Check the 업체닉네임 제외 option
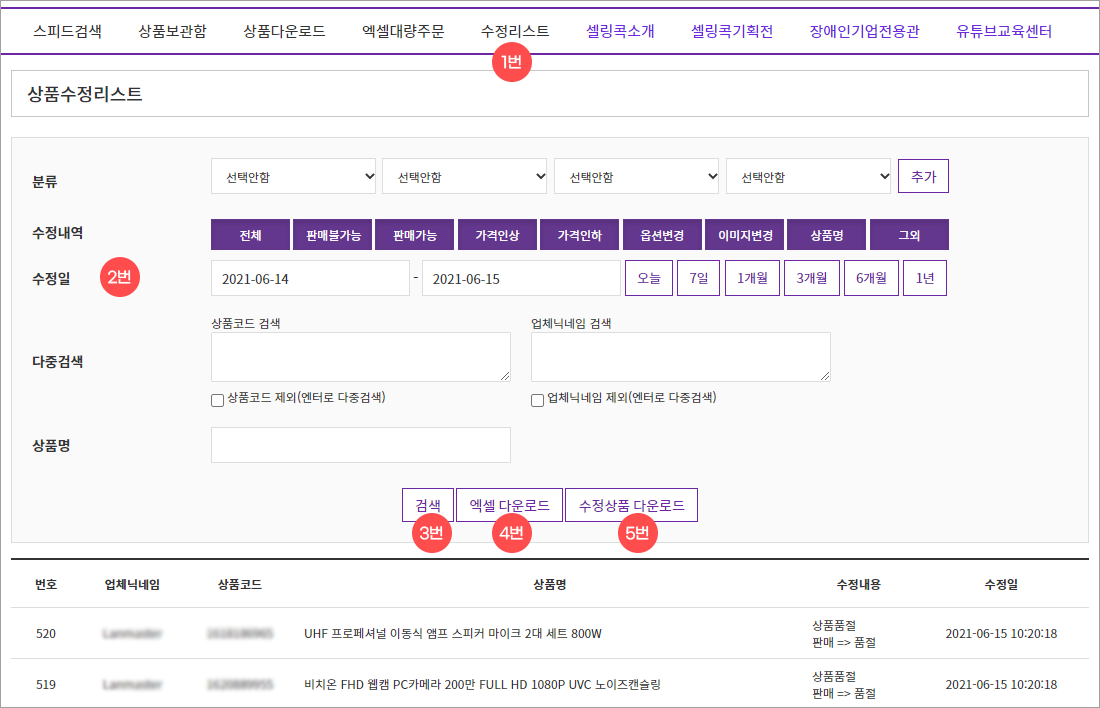 point(536,400)
